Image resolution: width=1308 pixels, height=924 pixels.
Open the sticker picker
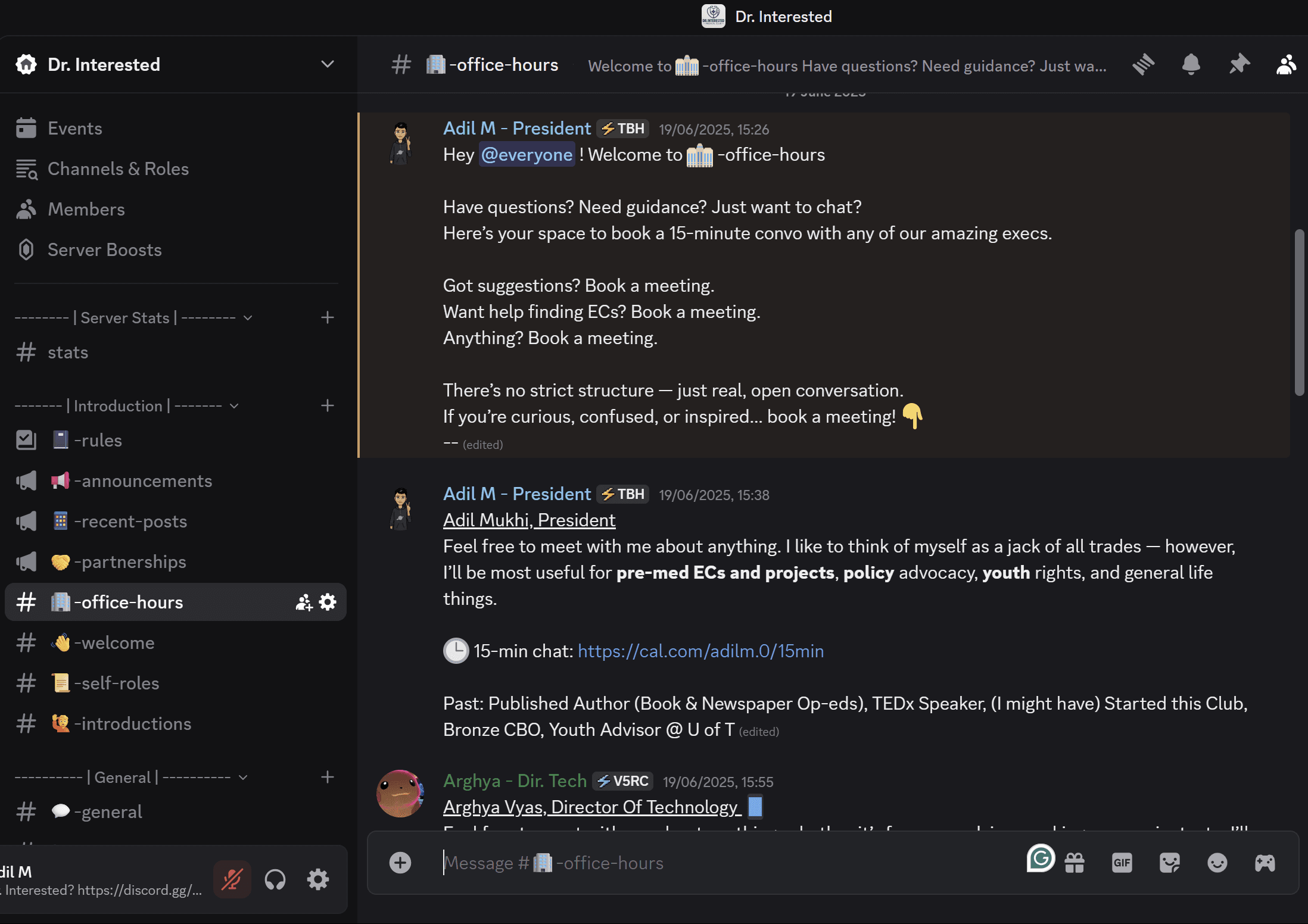pyautogui.click(x=1169, y=862)
